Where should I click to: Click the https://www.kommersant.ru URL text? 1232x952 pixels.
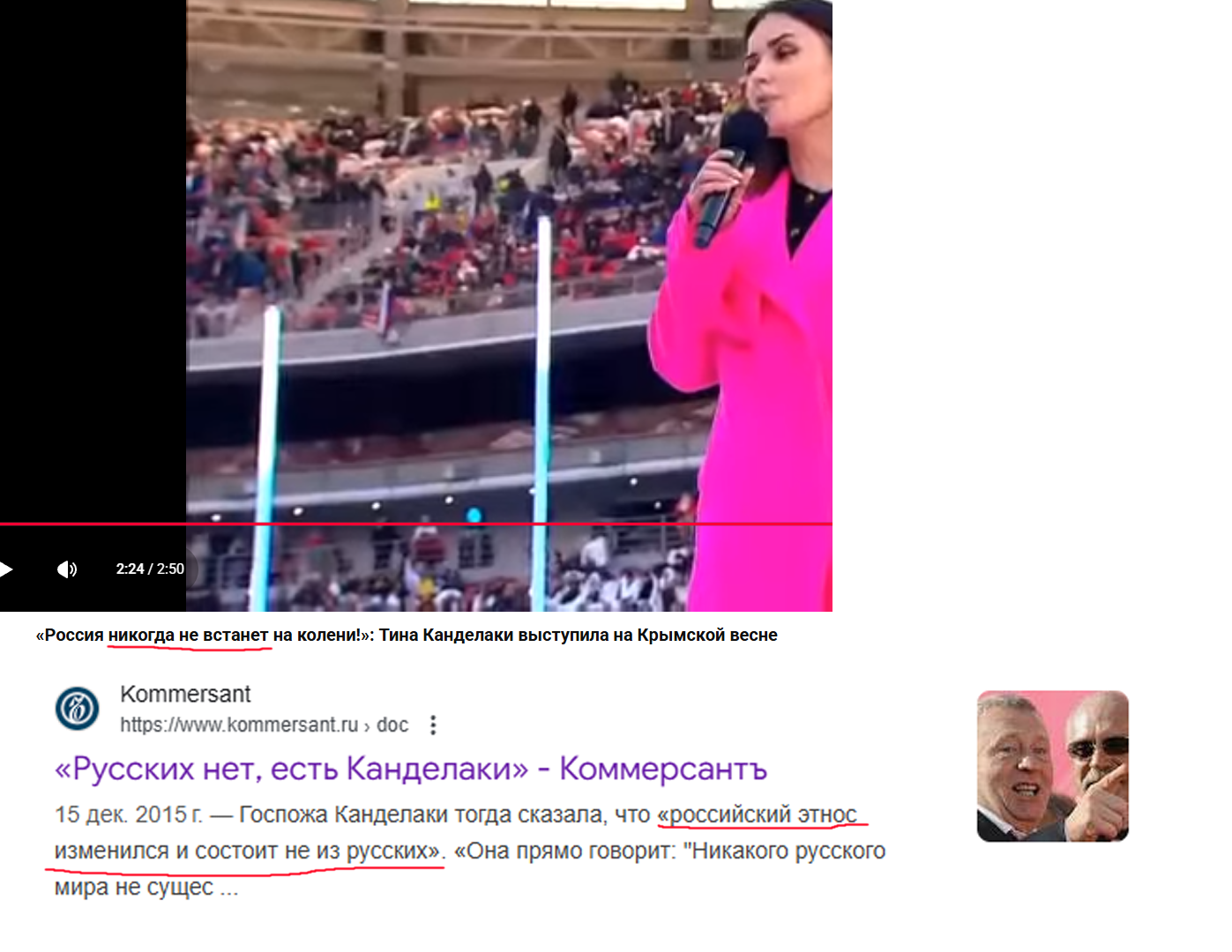click(239, 725)
